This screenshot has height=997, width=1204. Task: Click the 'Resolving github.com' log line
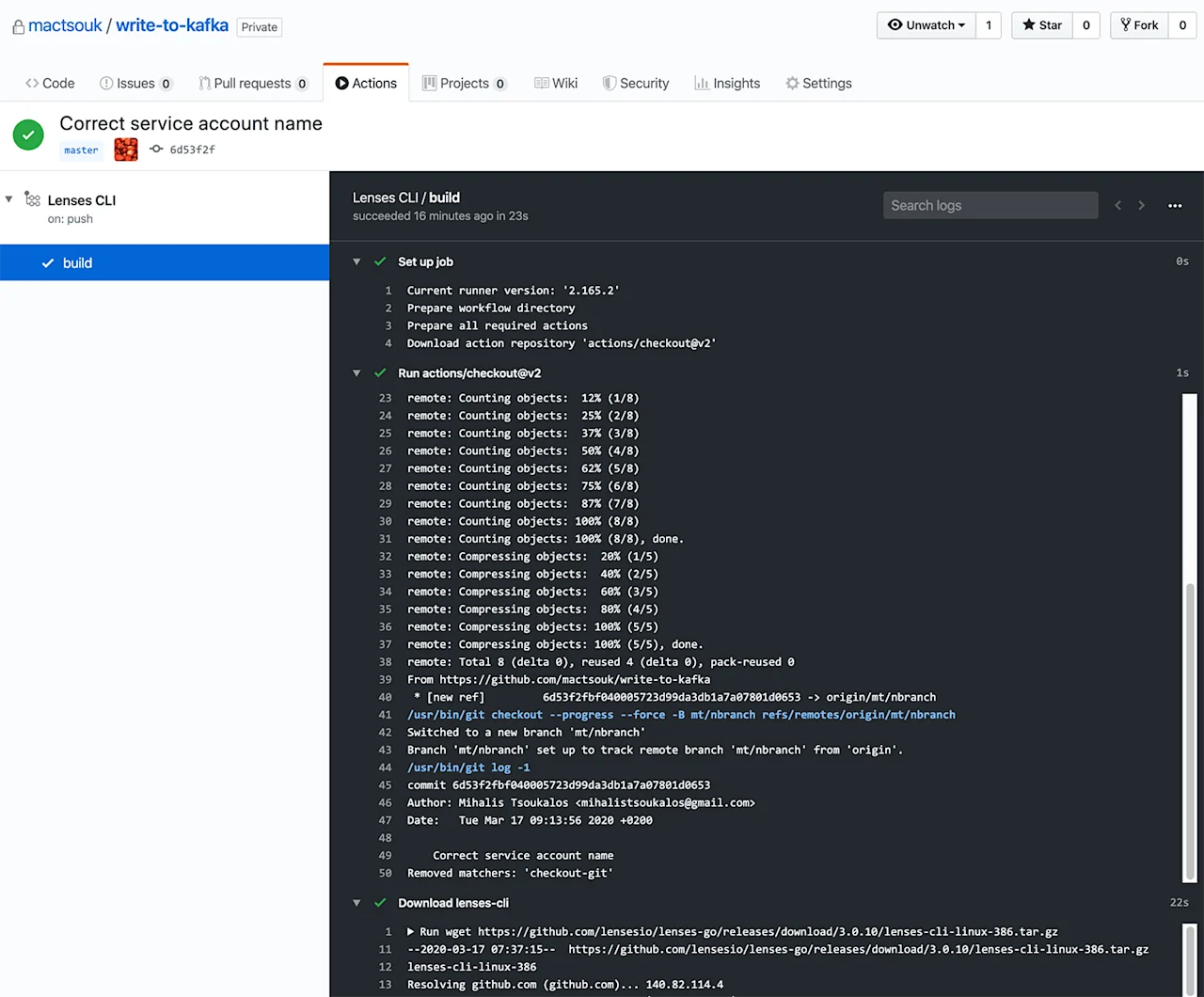point(565,985)
